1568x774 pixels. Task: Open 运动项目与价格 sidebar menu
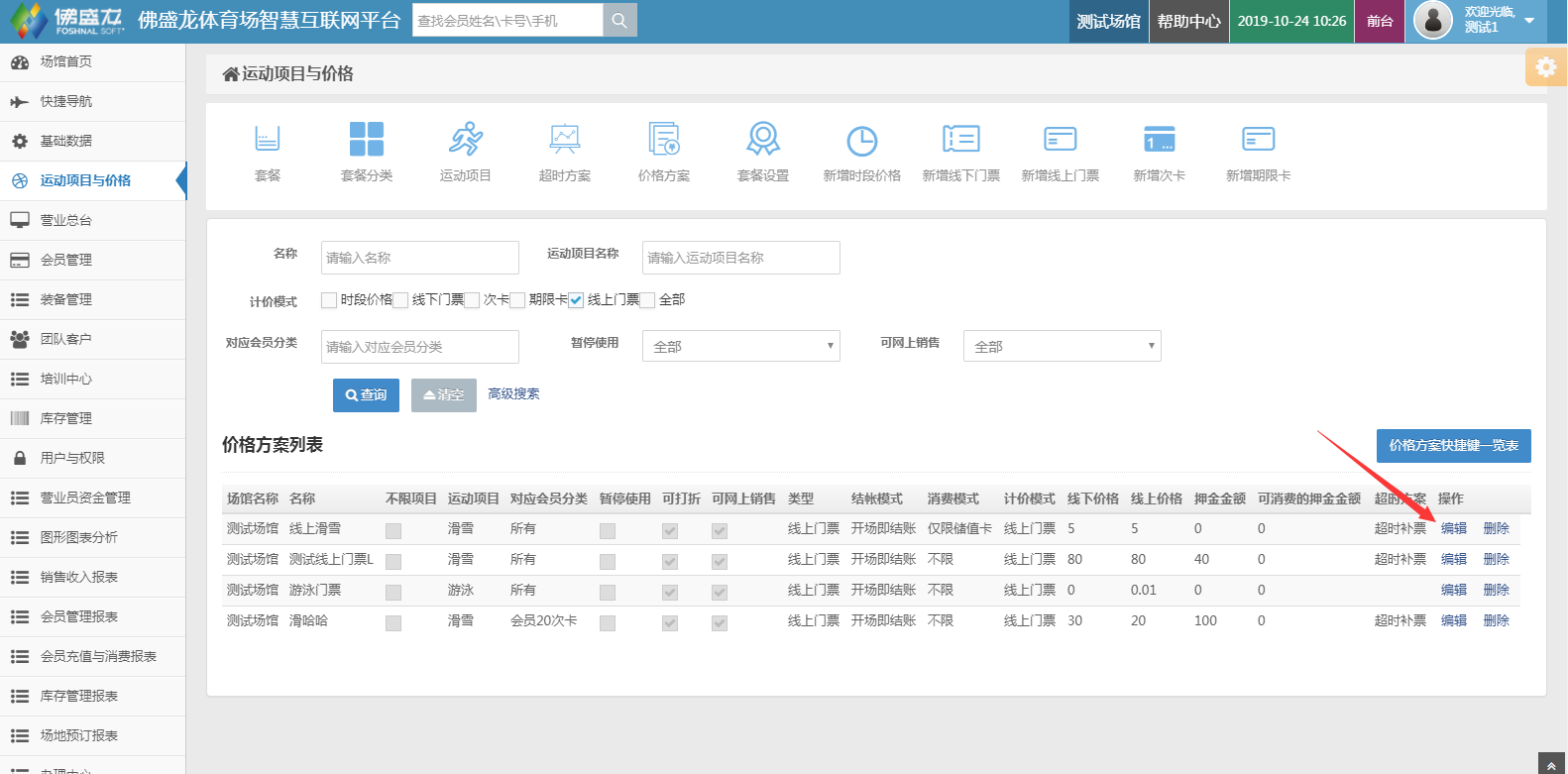(x=92, y=180)
